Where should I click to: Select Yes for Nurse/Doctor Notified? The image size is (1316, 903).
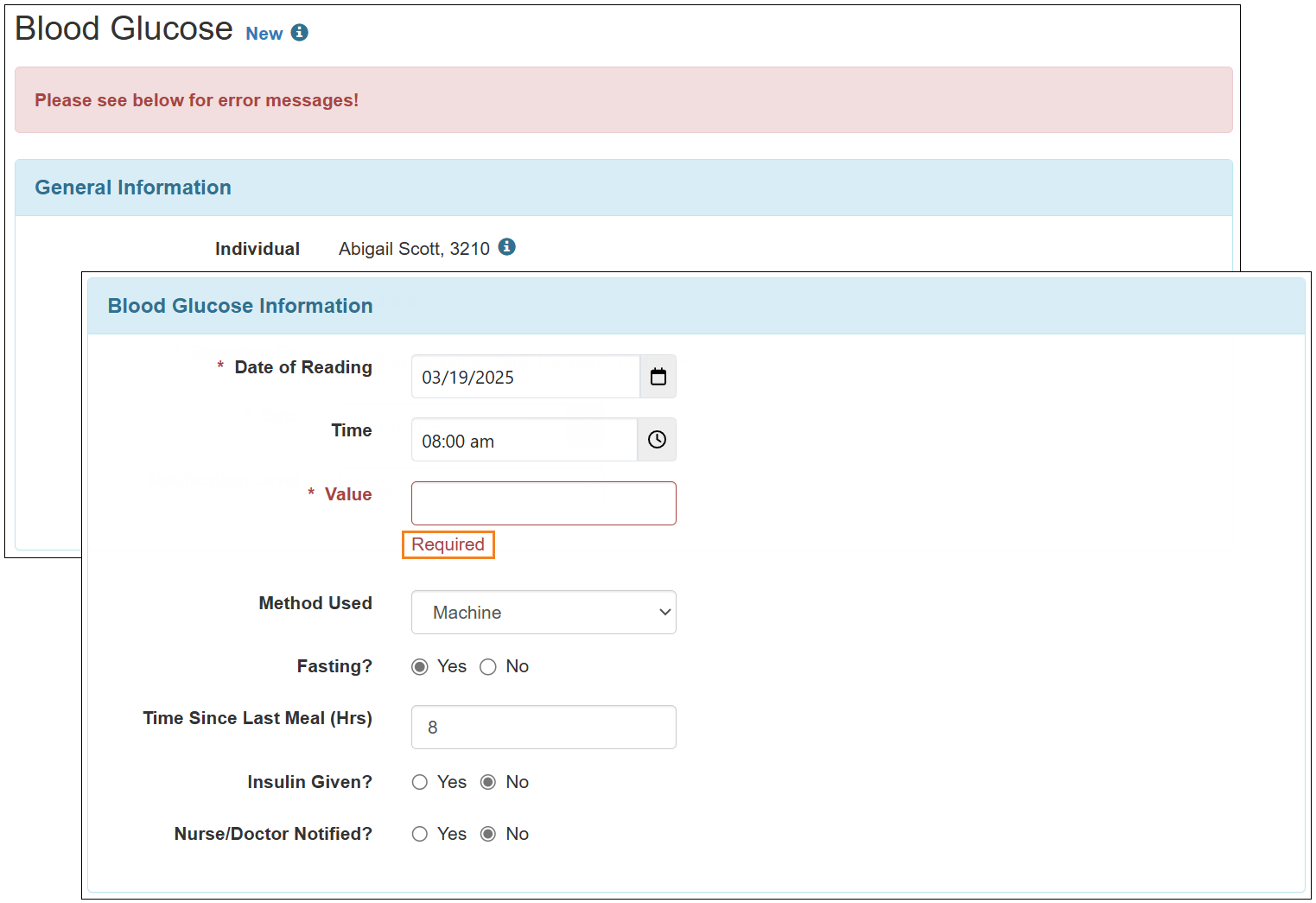pos(420,834)
